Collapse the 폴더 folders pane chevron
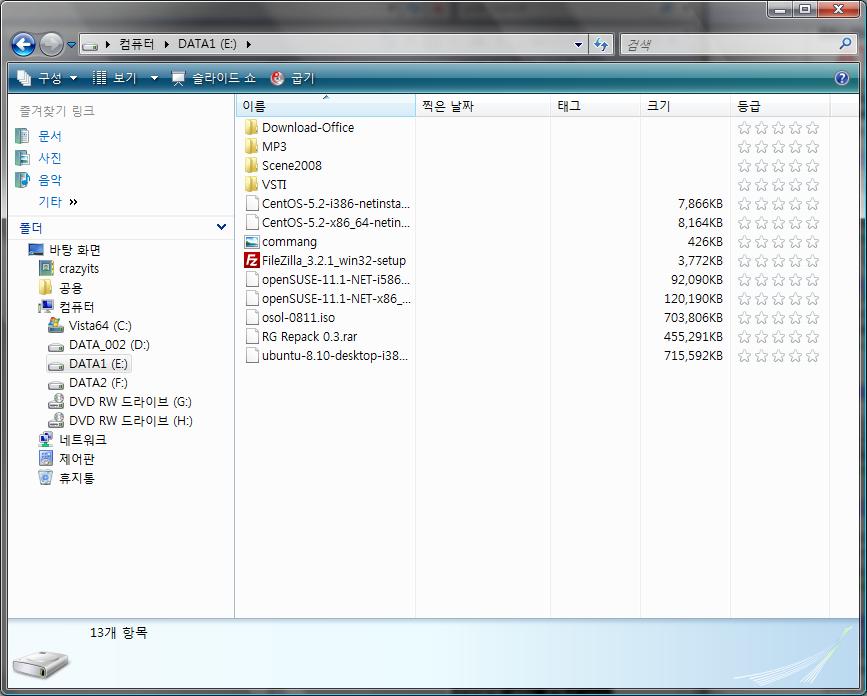Image resolution: width=867 pixels, height=696 pixels. point(221,227)
